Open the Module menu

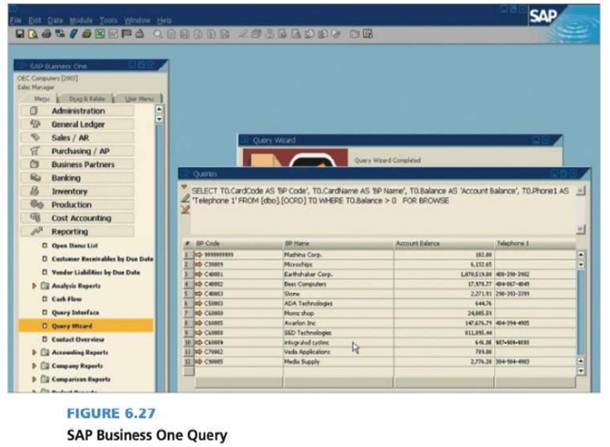(81, 20)
